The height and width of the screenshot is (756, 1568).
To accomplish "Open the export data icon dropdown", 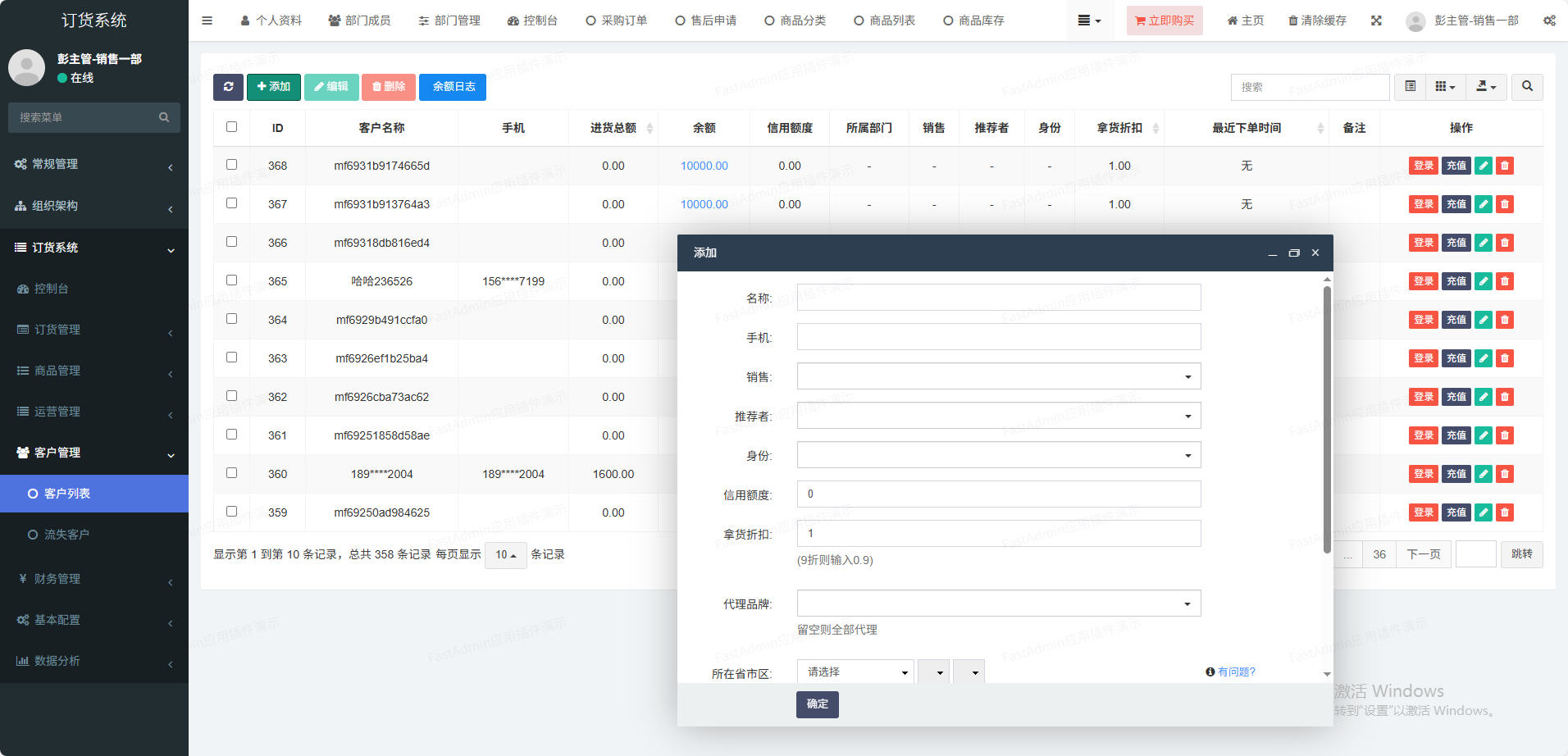I will pos(1486,87).
